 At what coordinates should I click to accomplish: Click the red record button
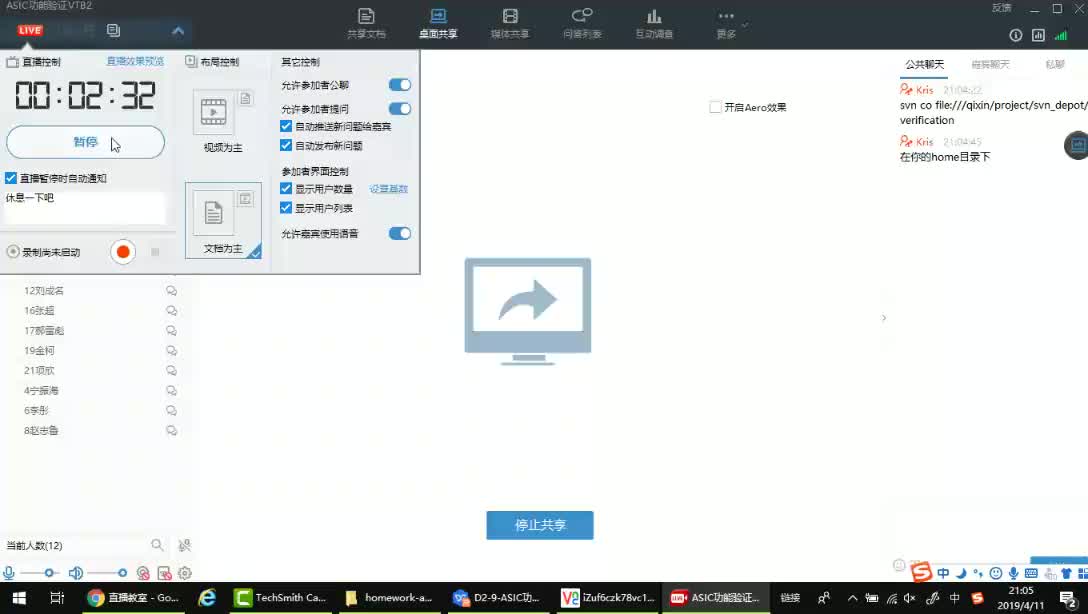[123, 252]
